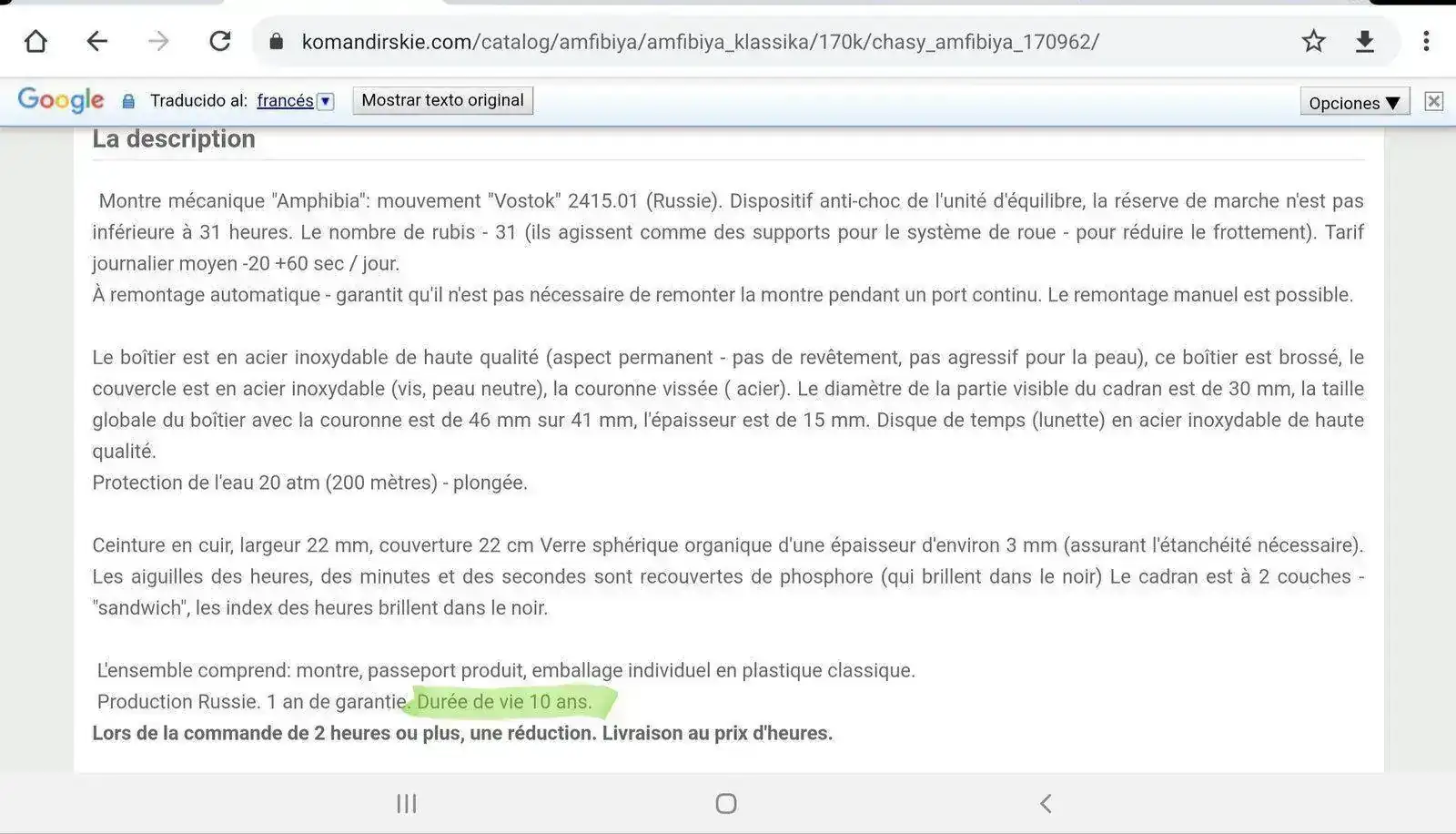
Task: Open the three-dot browser menu
Action: point(1426,41)
